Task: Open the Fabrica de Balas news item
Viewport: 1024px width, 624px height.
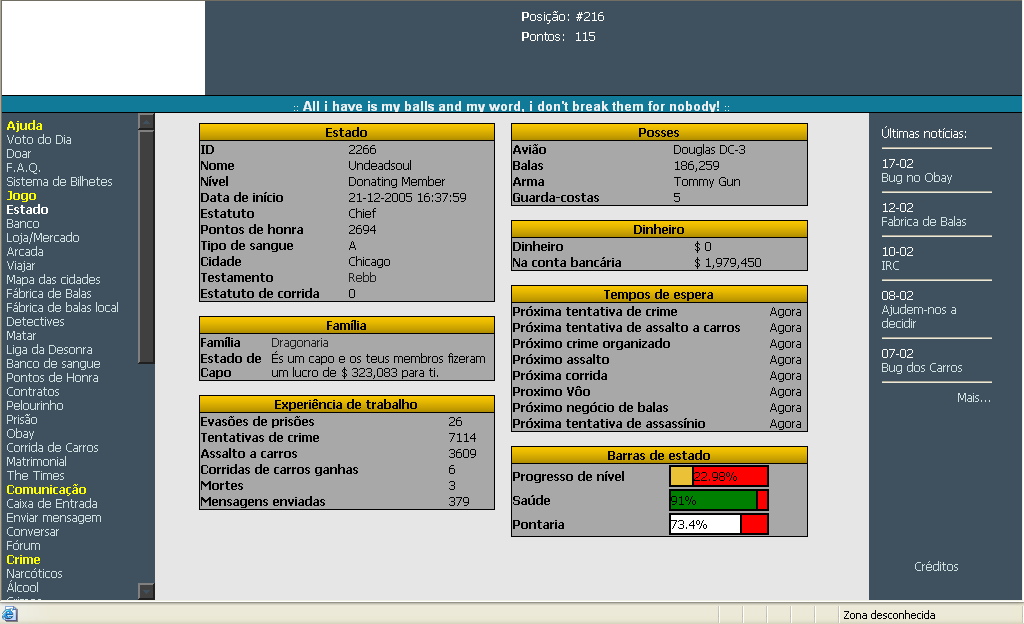Action: [923, 222]
